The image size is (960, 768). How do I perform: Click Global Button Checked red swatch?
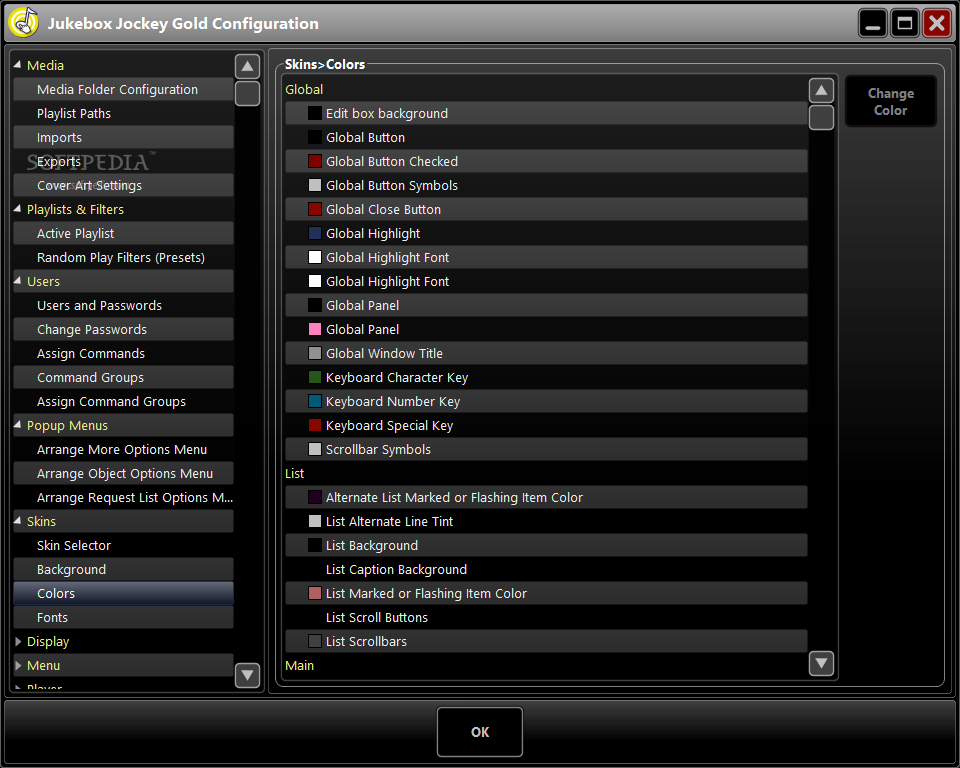(314, 161)
